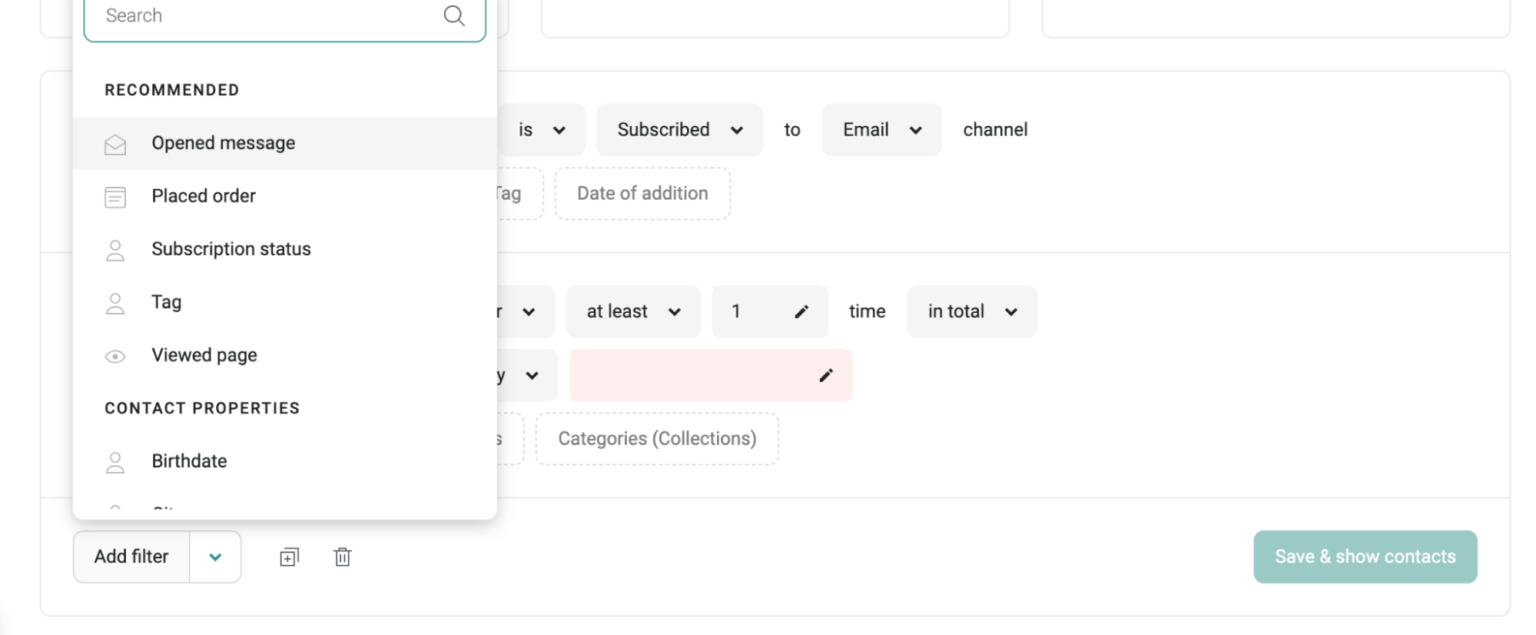Click into the Search input field

coord(250,16)
